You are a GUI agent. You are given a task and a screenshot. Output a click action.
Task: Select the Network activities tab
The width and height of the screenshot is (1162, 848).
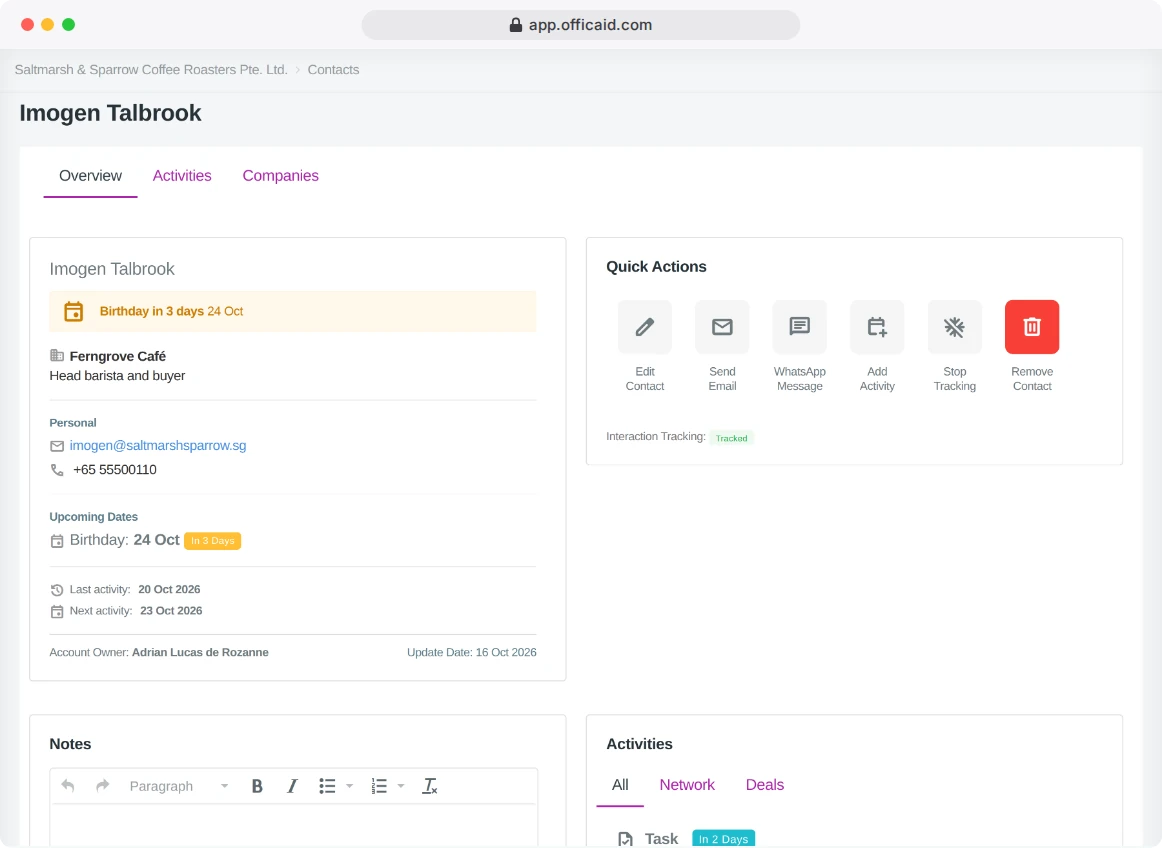(x=687, y=785)
